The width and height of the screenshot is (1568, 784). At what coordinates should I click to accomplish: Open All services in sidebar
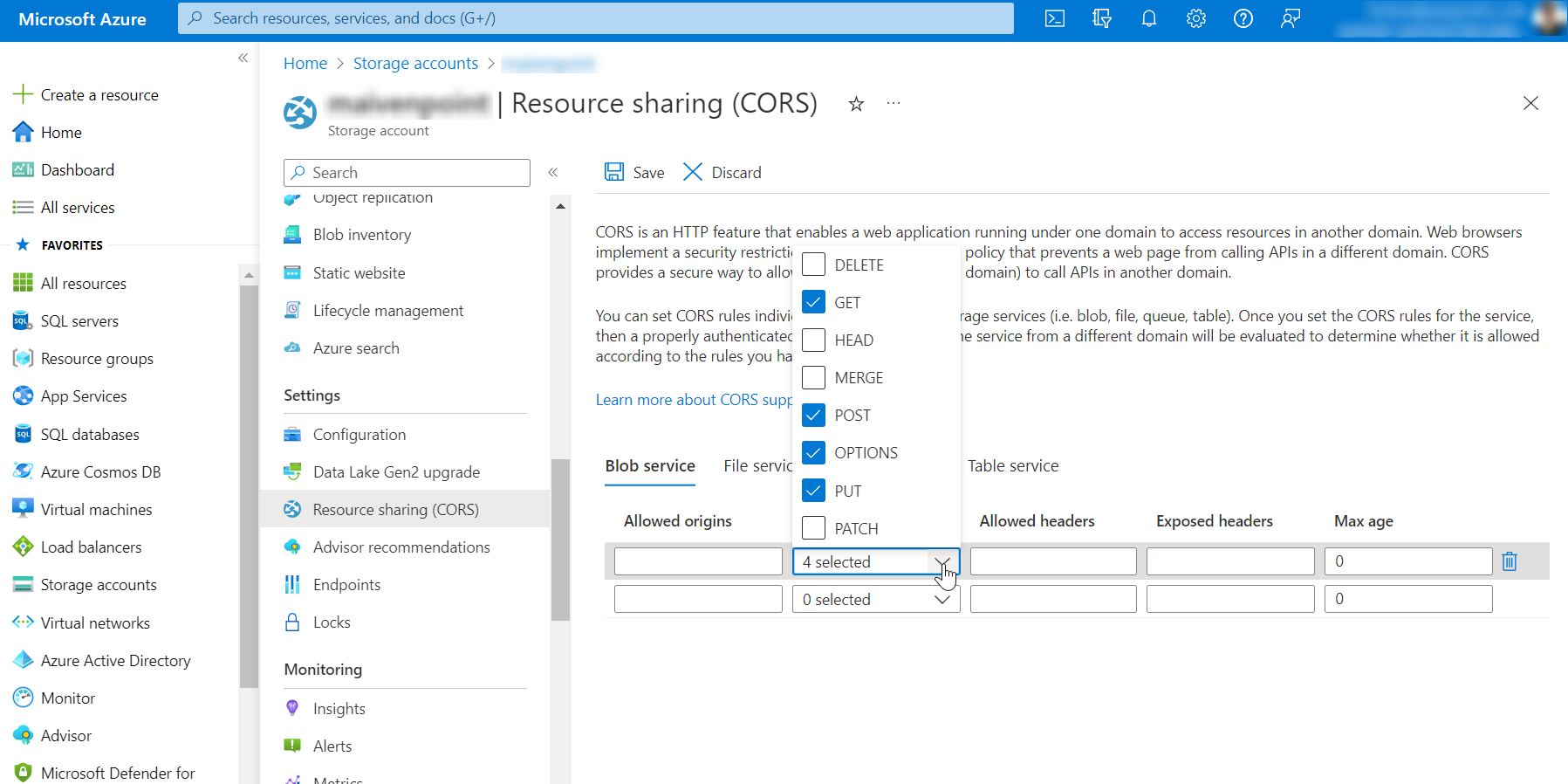(x=78, y=207)
